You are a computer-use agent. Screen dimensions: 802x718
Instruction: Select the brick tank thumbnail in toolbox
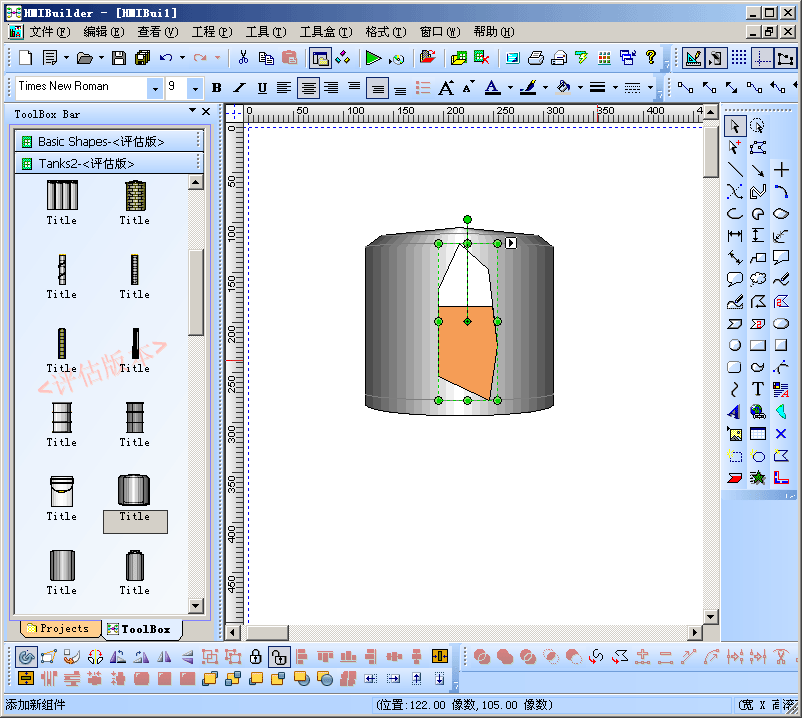point(135,196)
